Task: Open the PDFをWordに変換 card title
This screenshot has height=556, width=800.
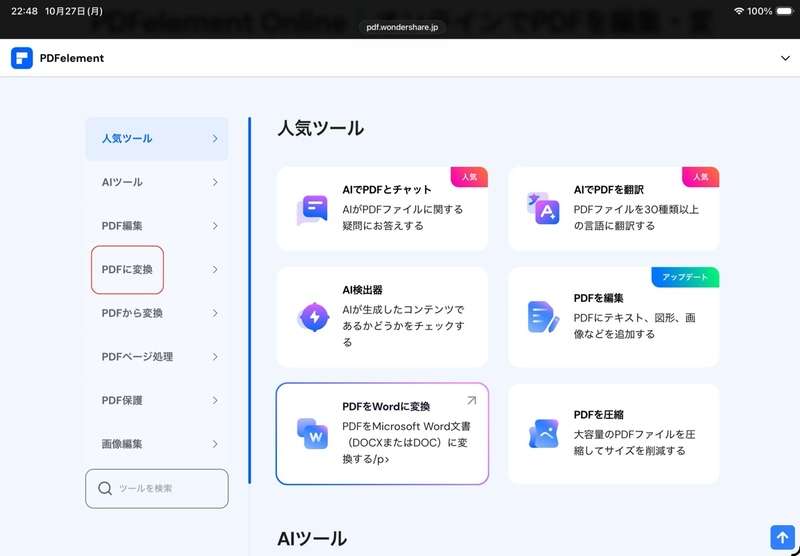Action: [x=386, y=407]
